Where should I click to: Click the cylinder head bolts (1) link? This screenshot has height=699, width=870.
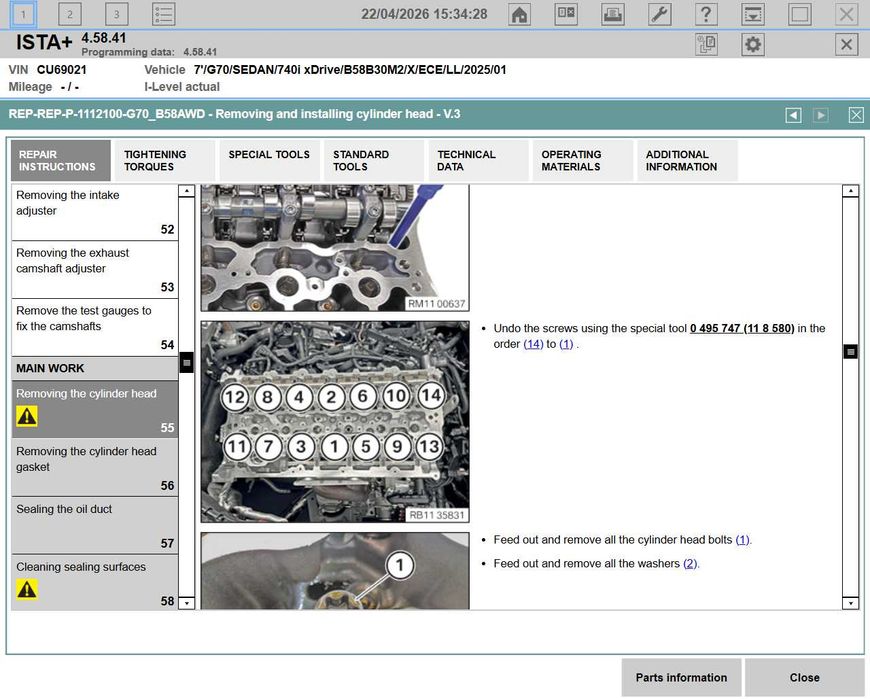[x=743, y=540]
